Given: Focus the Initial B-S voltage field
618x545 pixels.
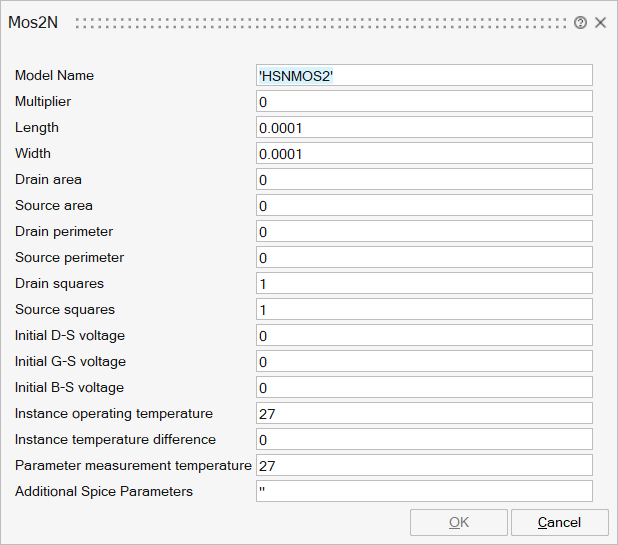Looking at the screenshot, I should (x=424, y=387).
